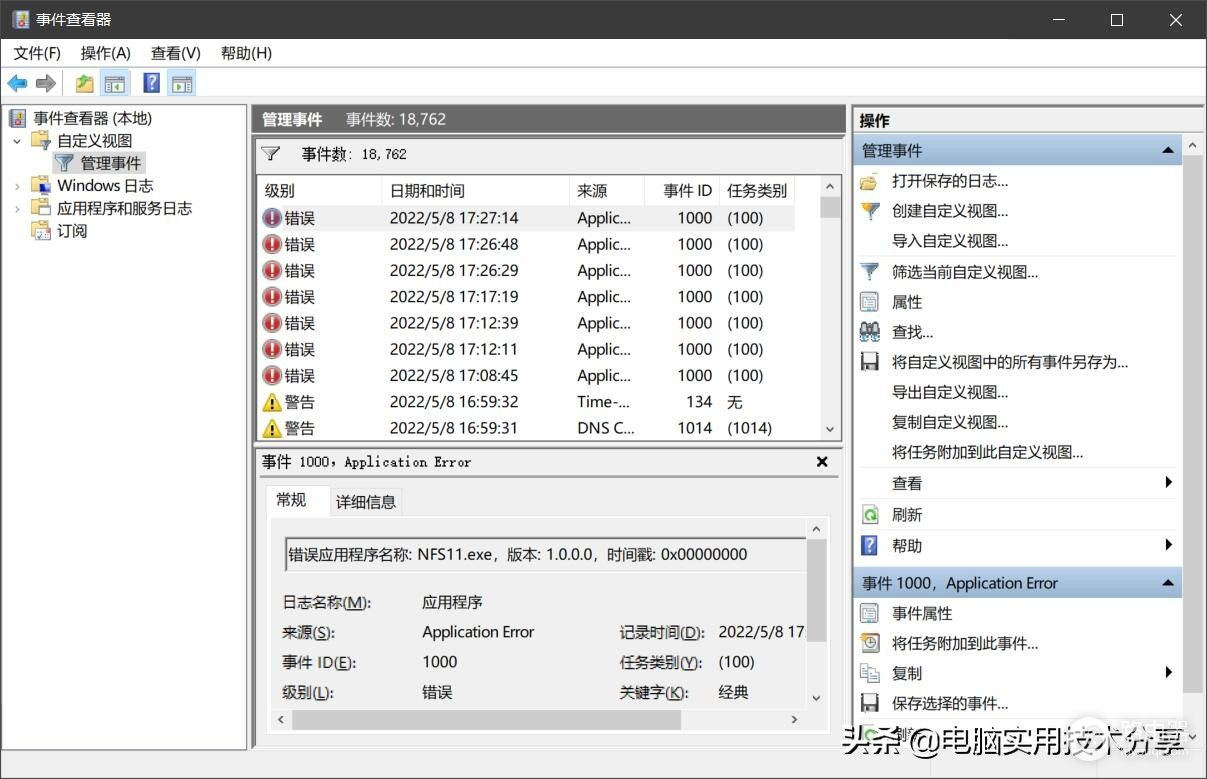This screenshot has height=779, width=1207.
Task: Click the 打开保存的日志 folder icon
Action: pos(870,182)
